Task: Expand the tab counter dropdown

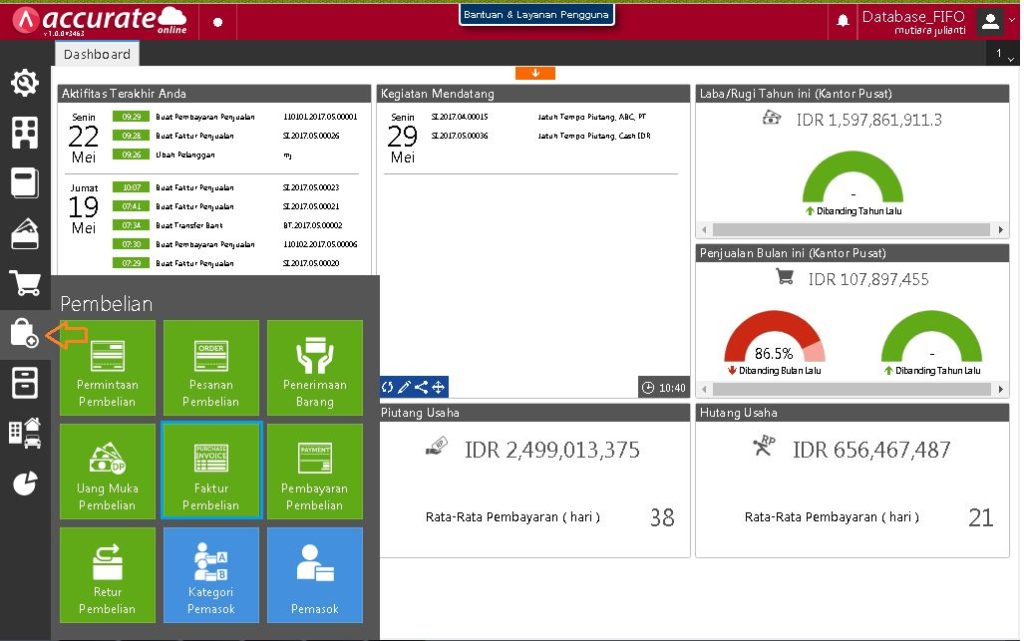Action: click(x=1004, y=55)
